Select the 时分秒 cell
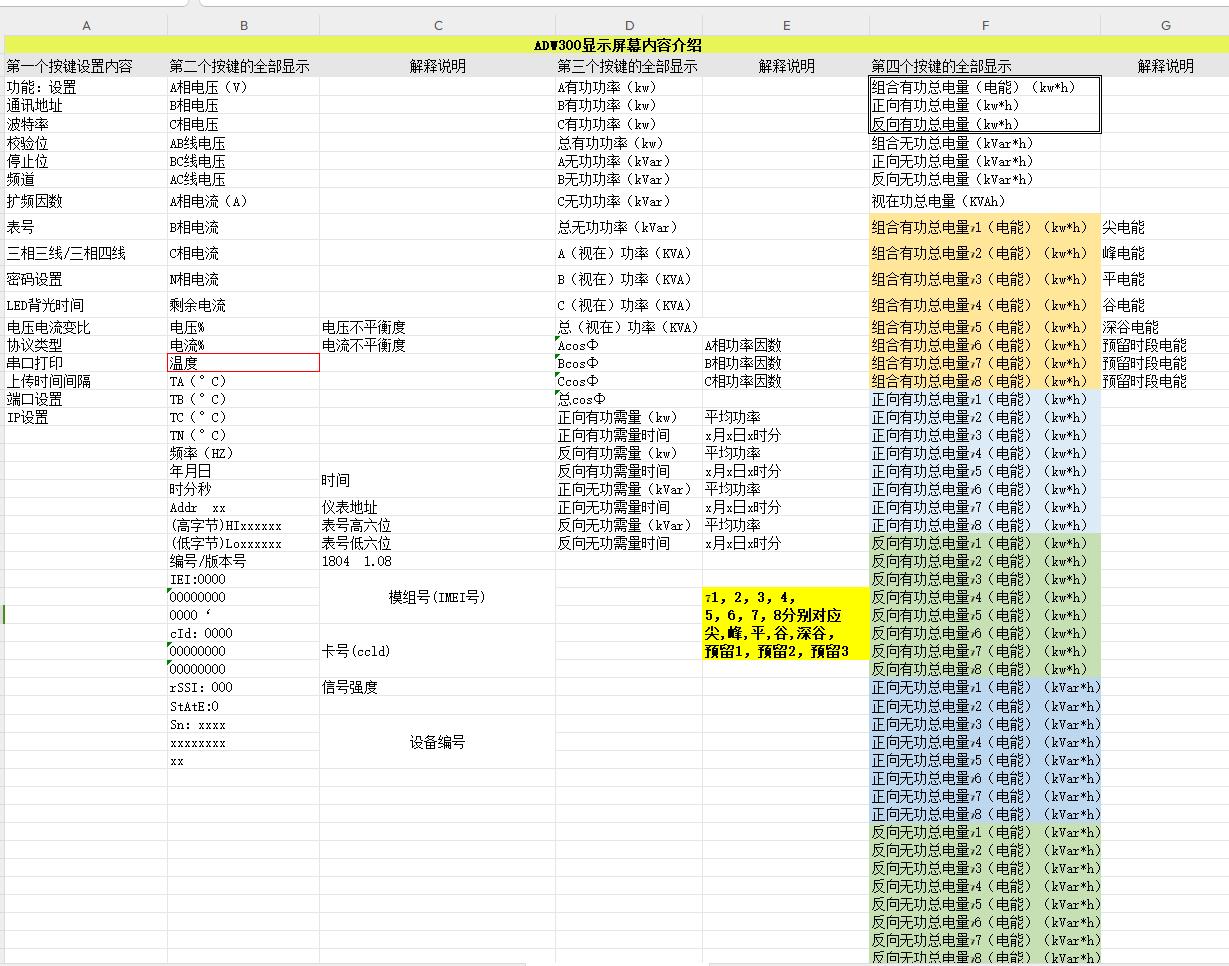The image size is (1229, 966). 243,489
